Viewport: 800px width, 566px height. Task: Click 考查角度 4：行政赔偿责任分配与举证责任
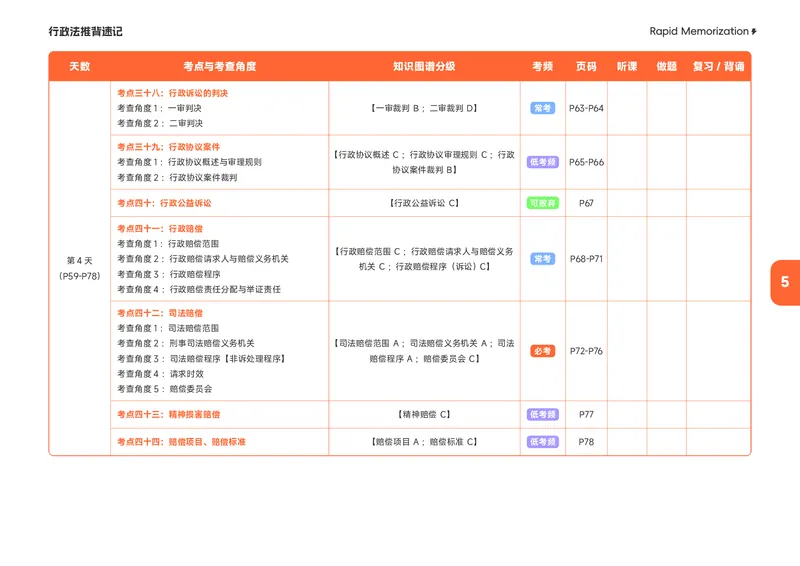(x=199, y=289)
